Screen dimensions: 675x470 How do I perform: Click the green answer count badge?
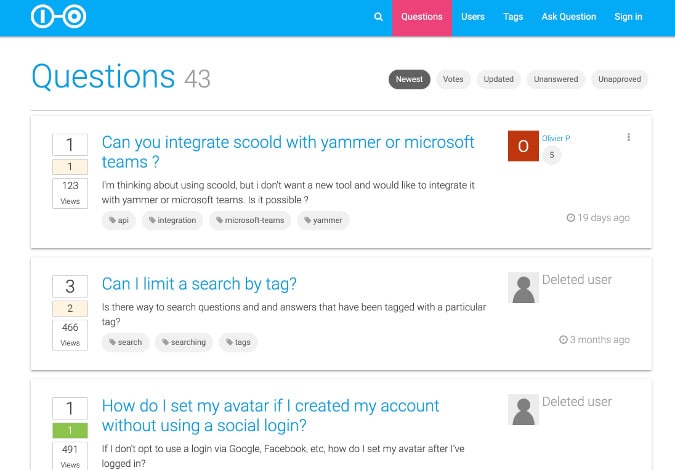pos(70,430)
